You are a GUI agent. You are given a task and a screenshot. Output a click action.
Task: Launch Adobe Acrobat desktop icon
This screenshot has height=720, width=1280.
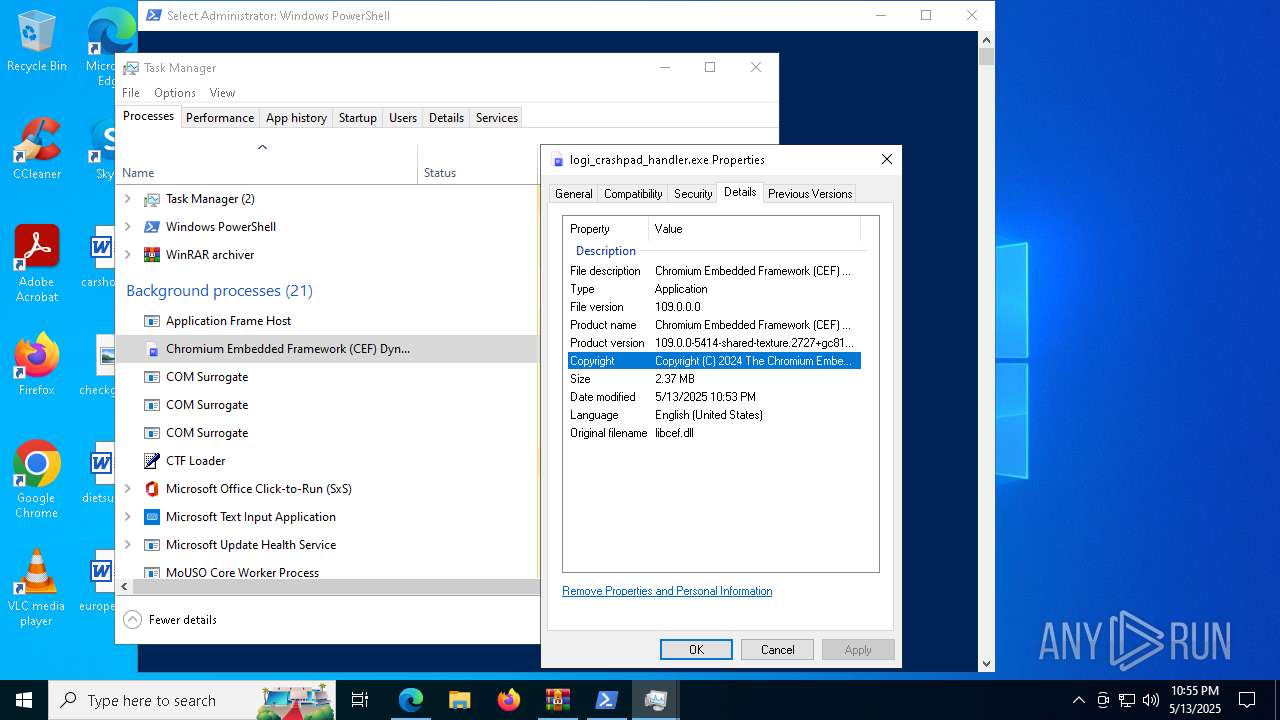(x=36, y=263)
